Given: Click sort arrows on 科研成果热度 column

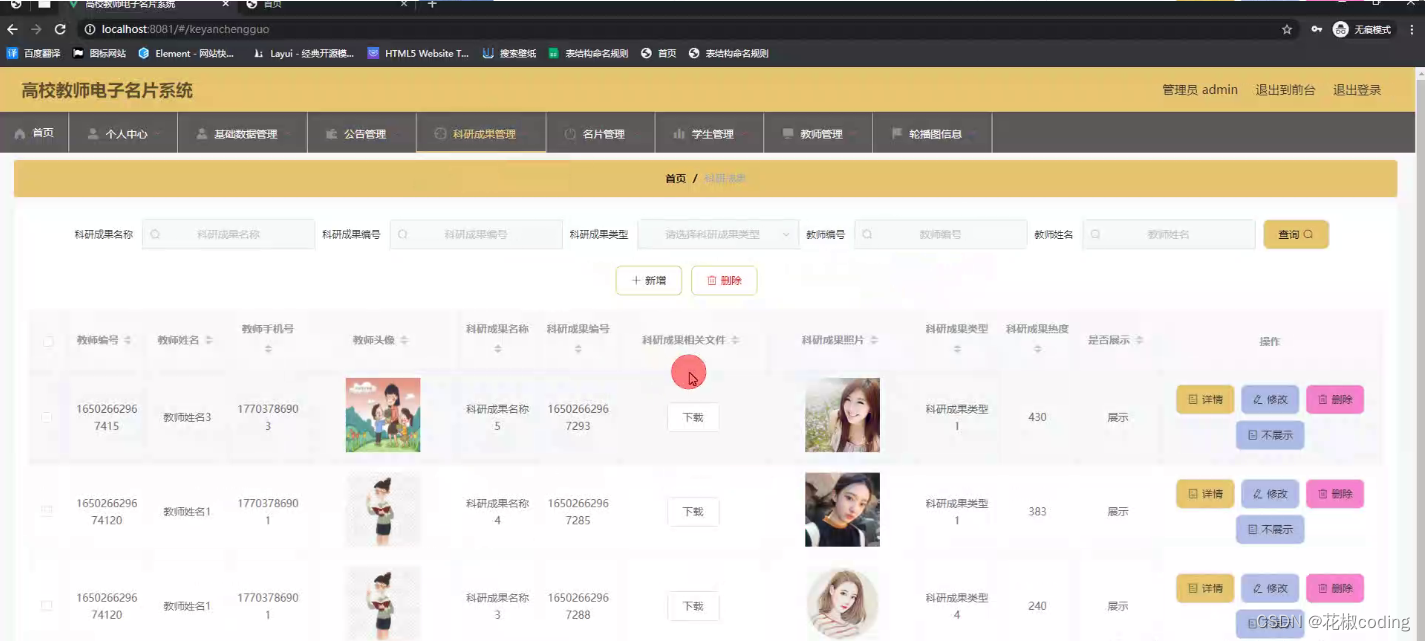Looking at the screenshot, I should [1038, 348].
